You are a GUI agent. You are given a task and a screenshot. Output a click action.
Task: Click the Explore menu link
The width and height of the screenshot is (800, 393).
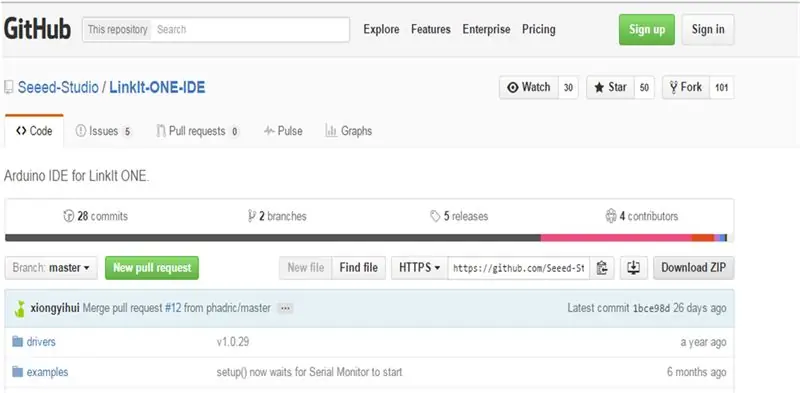tap(381, 30)
